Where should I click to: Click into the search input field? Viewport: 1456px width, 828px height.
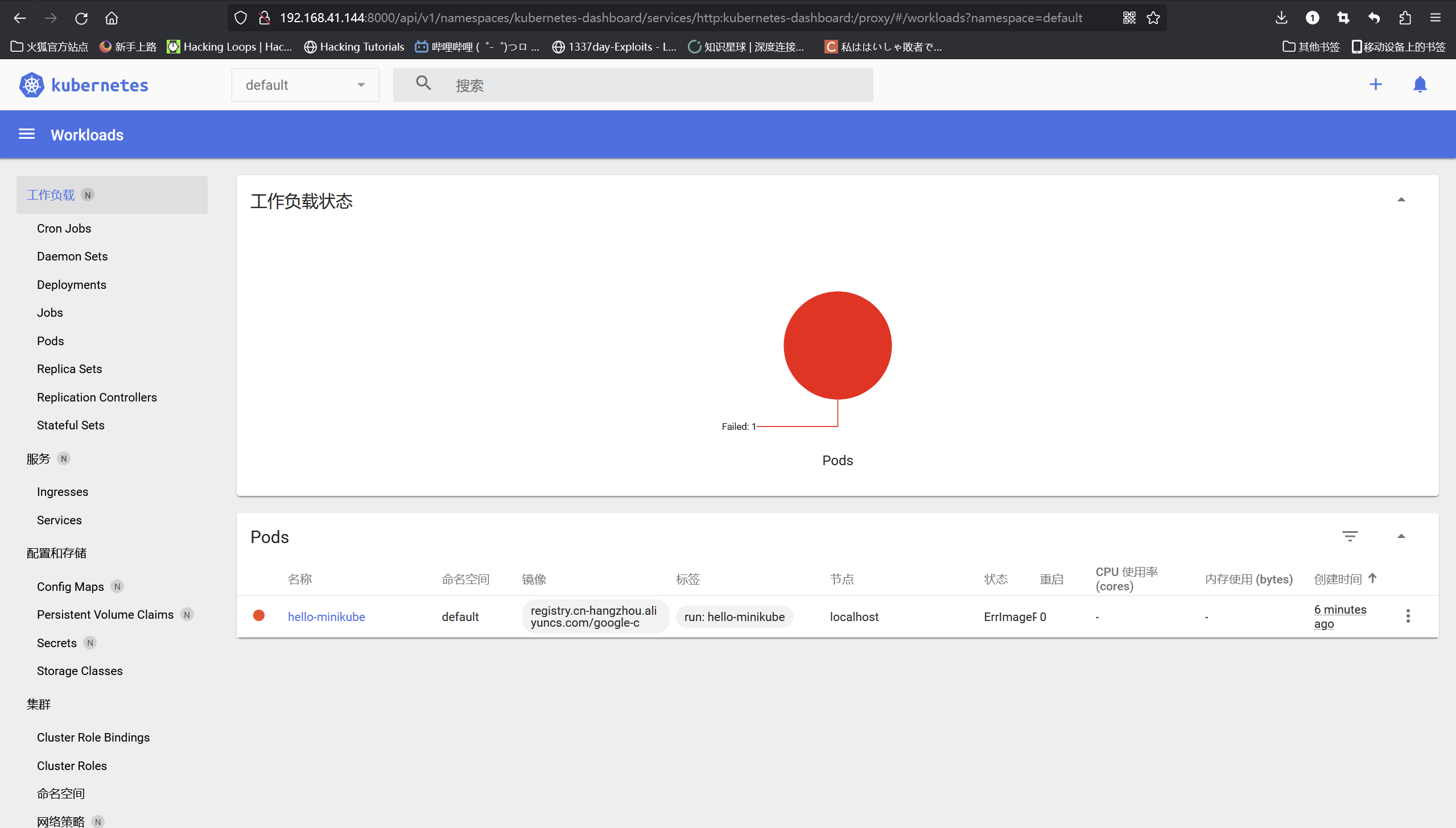click(654, 85)
